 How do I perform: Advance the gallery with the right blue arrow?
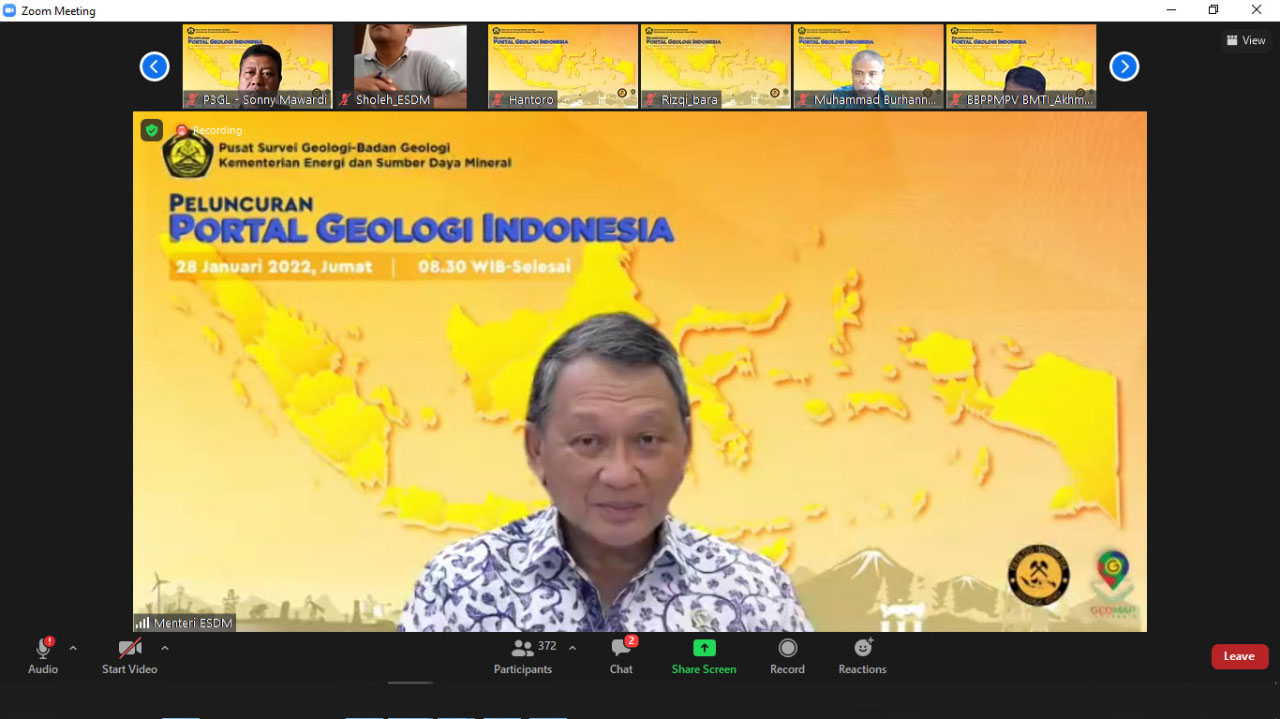[1124, 66]
